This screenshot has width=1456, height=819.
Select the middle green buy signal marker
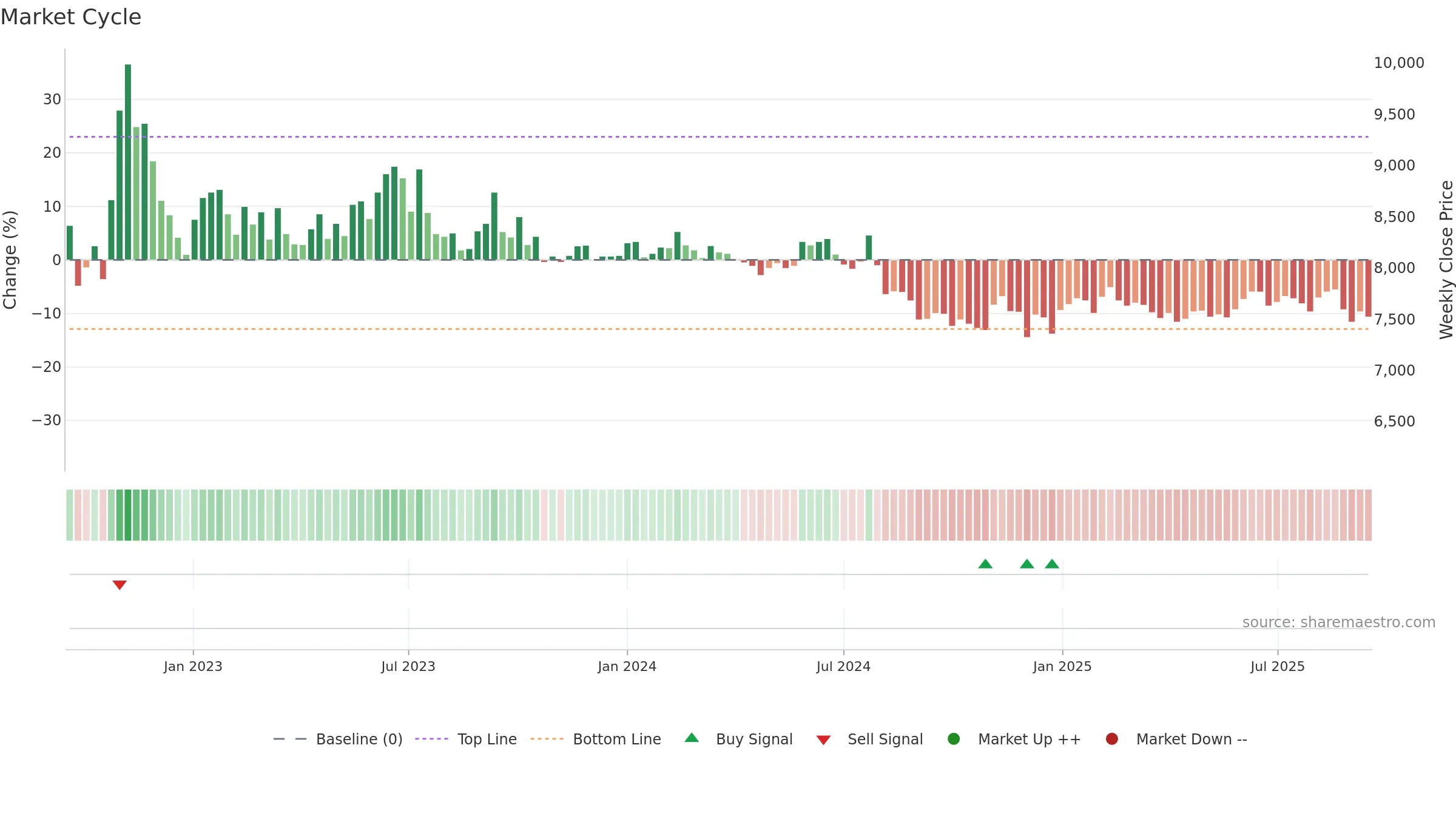point(1027,564)
